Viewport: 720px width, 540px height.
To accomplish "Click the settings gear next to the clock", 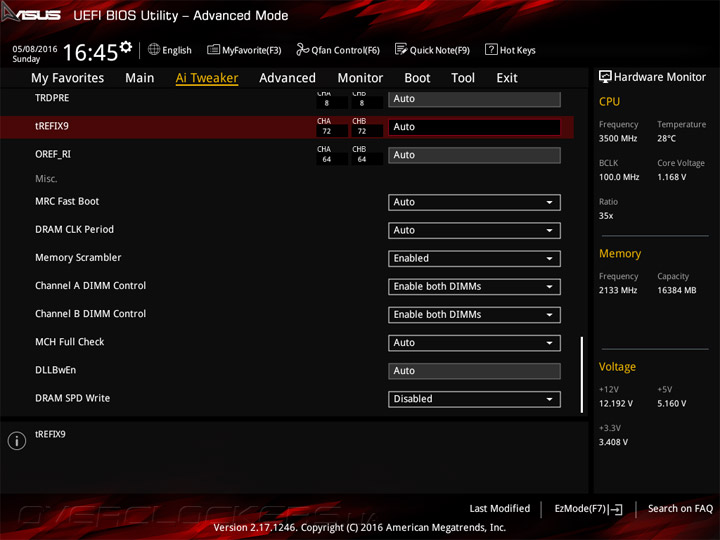I will [x=126, y=47].
